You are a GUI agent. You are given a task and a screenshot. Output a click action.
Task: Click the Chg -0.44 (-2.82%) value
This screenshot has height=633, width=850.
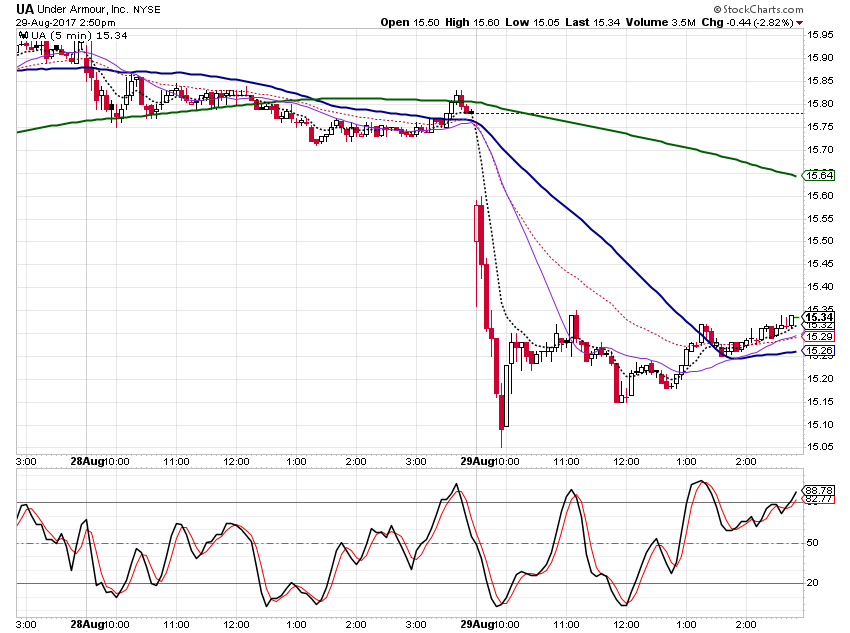click(748, 22)
